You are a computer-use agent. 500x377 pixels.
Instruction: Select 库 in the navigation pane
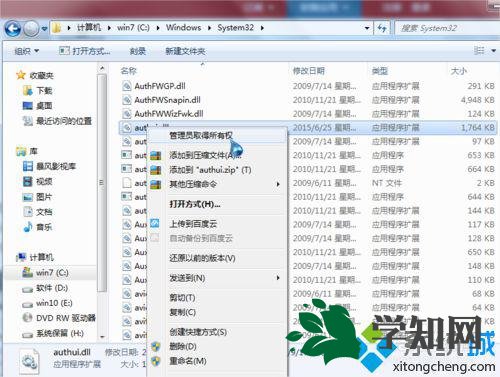pyautogui.click(x=27, y=152)
